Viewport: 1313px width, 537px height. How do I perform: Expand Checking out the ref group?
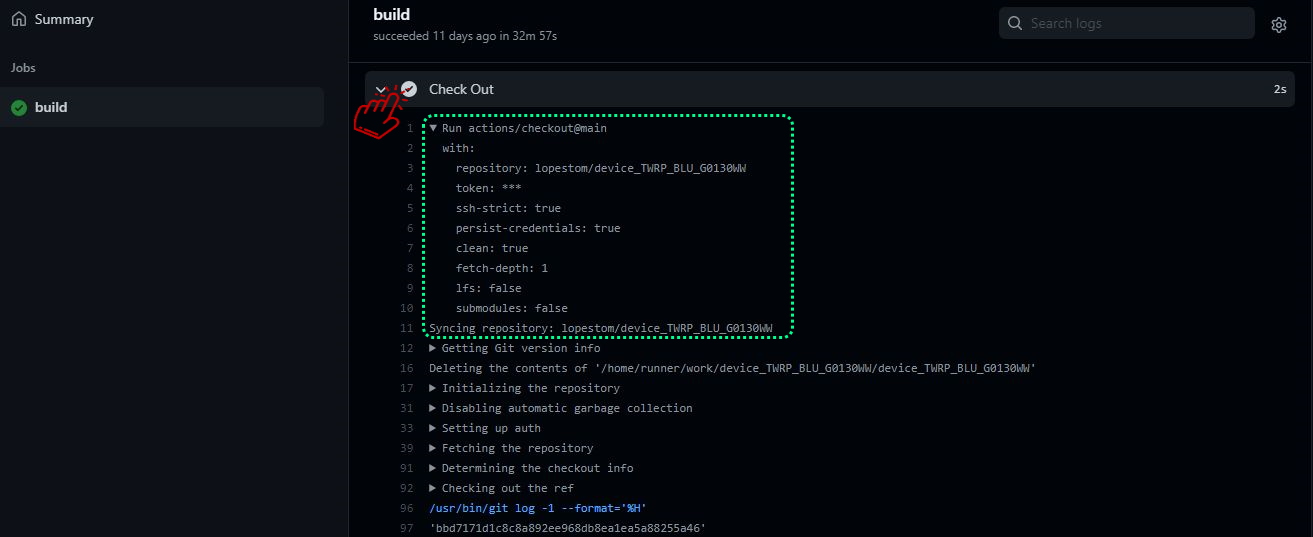click(x=433, y=488)
